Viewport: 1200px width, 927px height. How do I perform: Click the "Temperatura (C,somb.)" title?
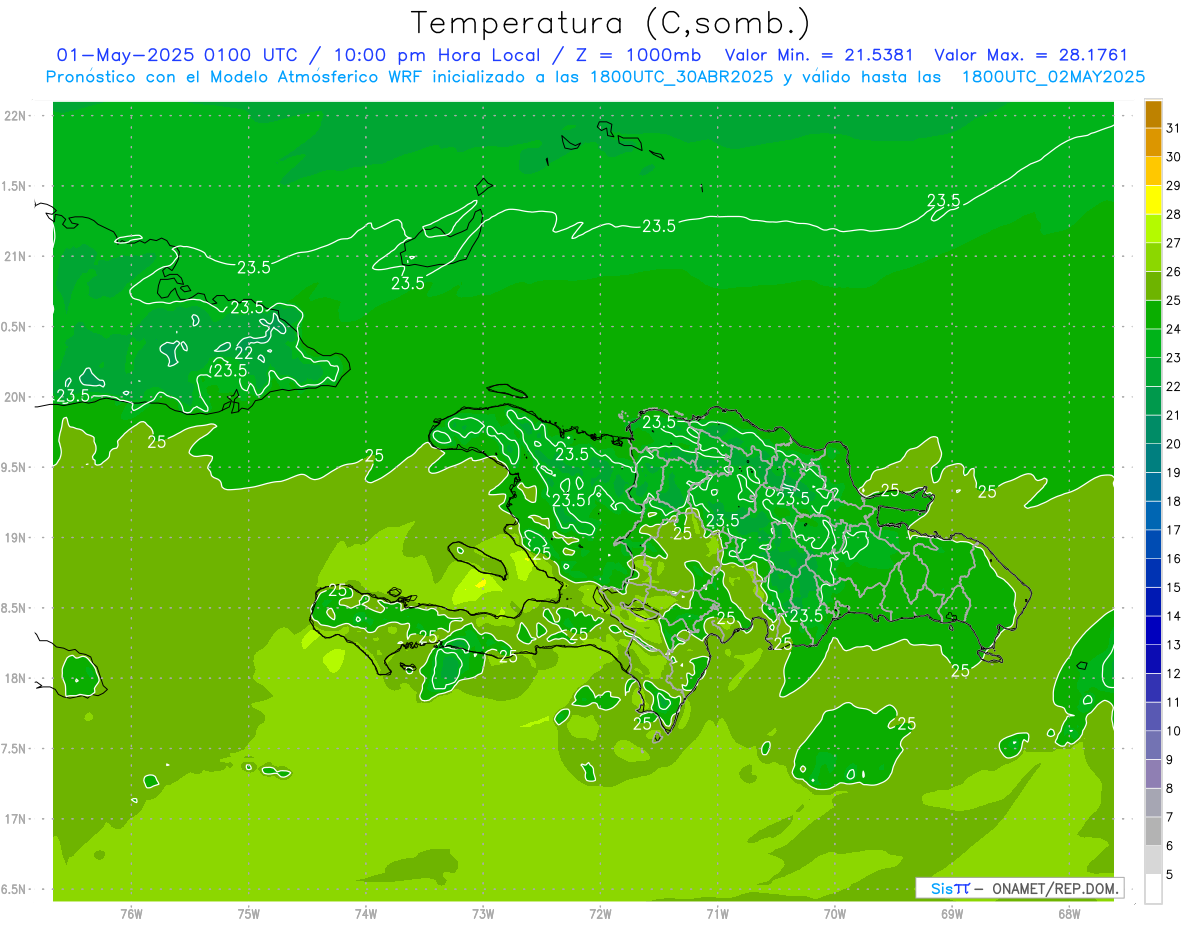pos(610,23)
